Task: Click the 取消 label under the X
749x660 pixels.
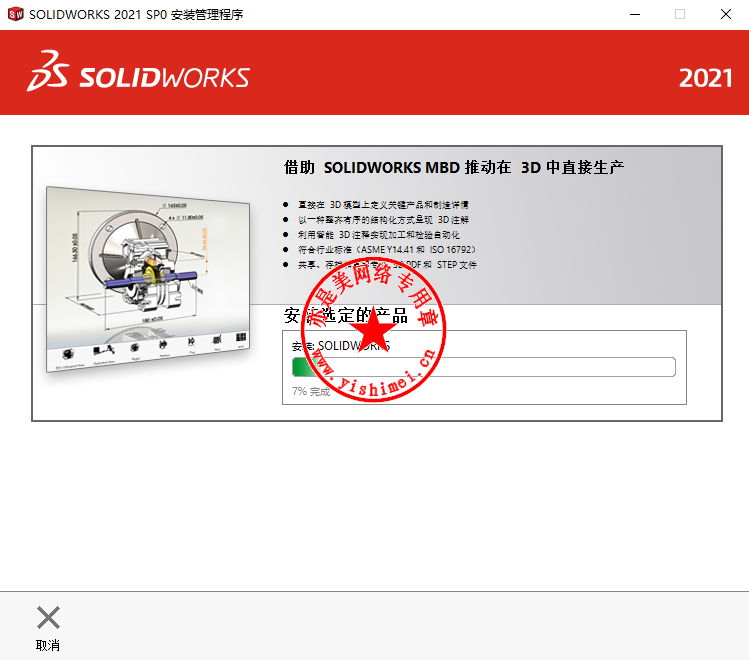Action: tap(48, 645)
